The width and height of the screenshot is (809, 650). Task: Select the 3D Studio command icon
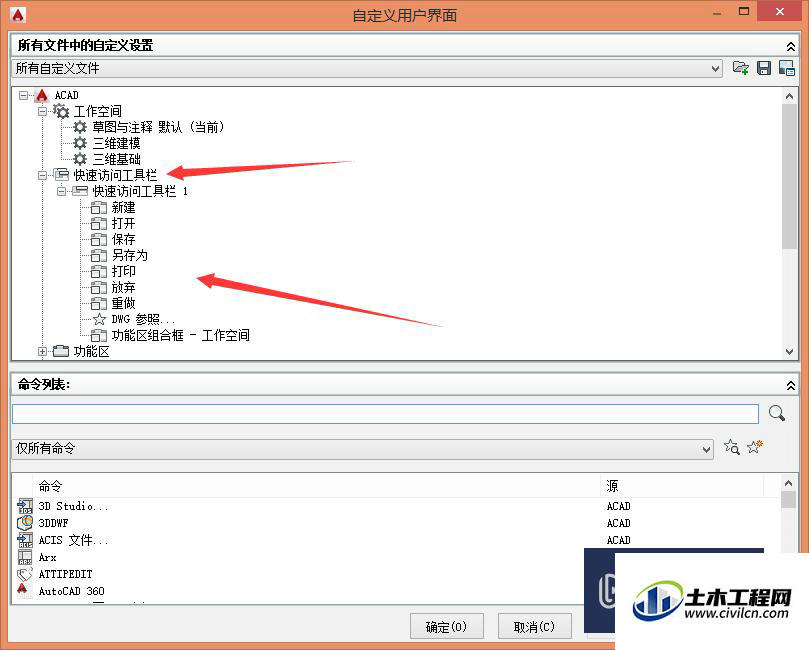tap(25, 506)
